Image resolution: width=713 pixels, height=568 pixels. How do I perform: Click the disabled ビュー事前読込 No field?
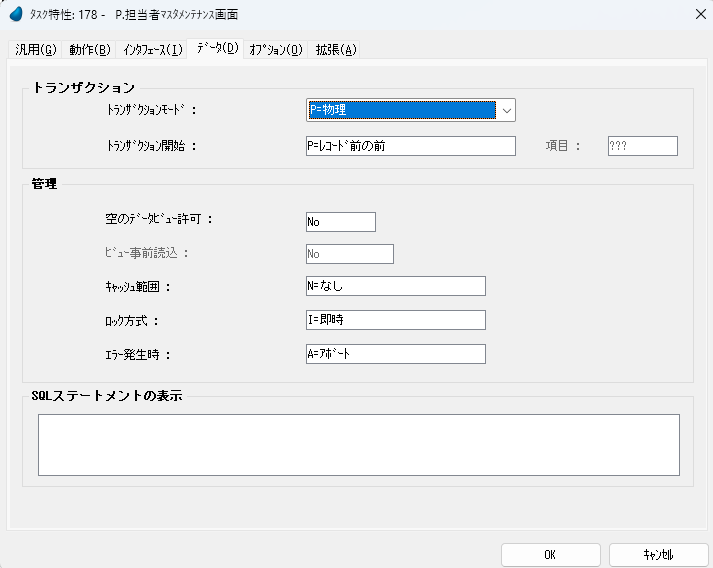click(350, 254)
